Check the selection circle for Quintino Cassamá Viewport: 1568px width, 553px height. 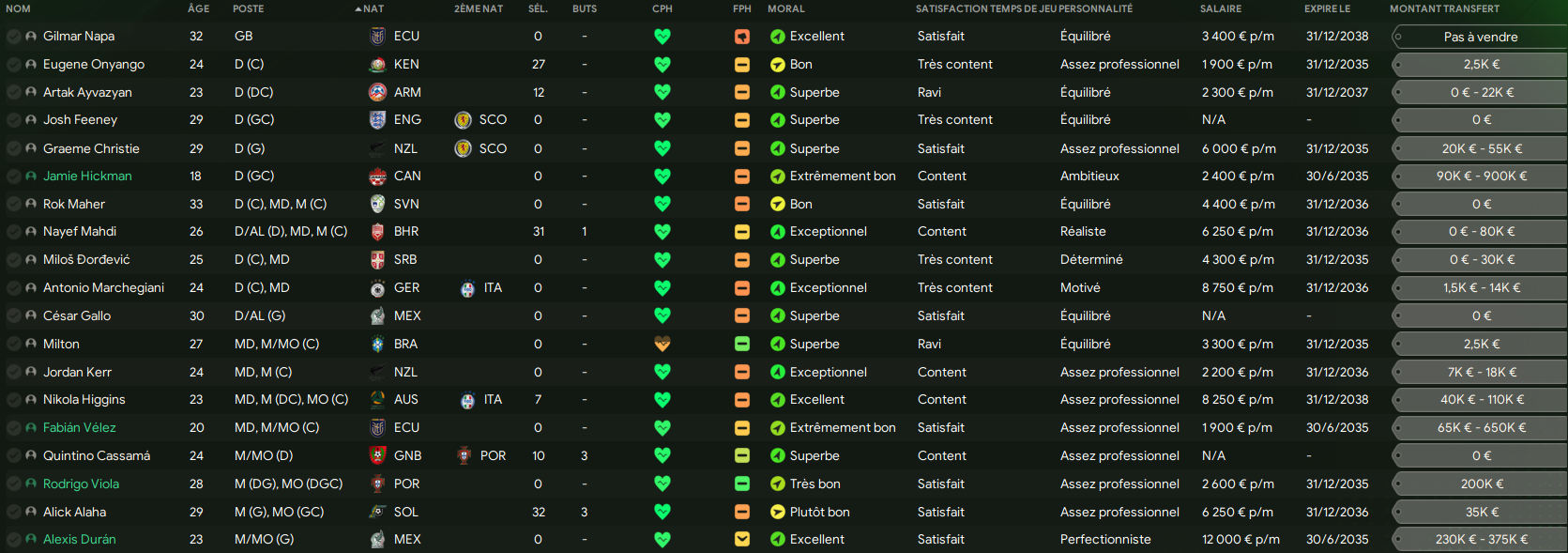(13, 456)
